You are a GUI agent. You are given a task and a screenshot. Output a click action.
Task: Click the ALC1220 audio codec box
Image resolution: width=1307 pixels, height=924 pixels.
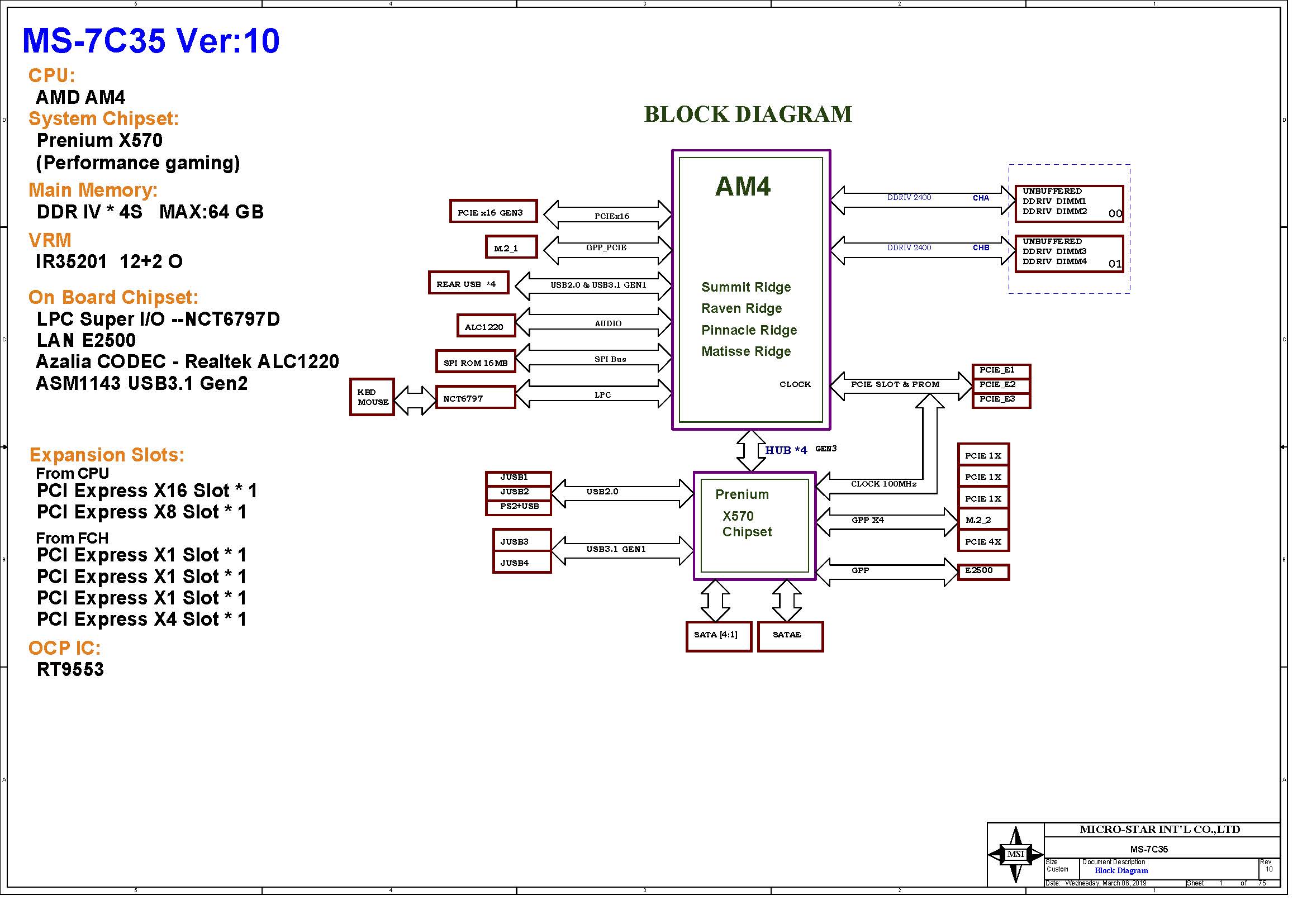click(x=486, y=326)
